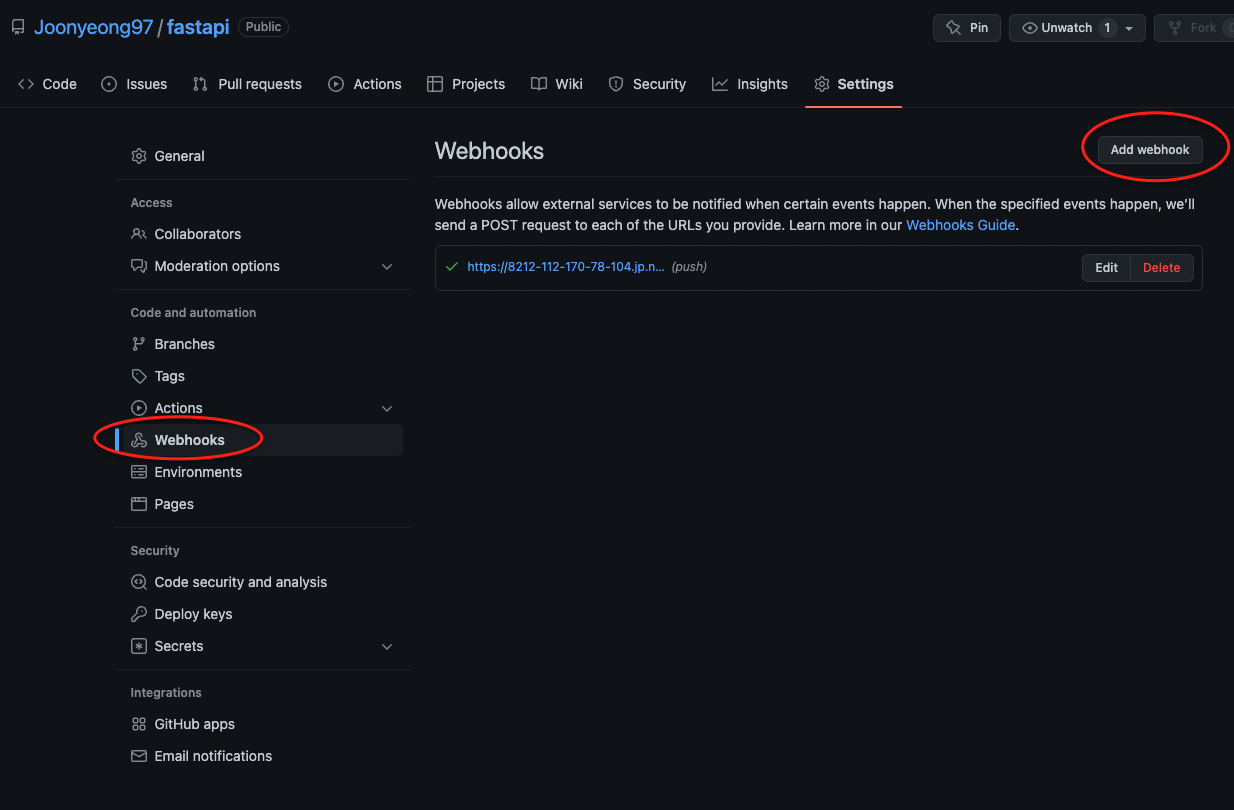Click the Public visibility badge
The width and height of the screenshot is (1234, 810).
pos(263,27)
